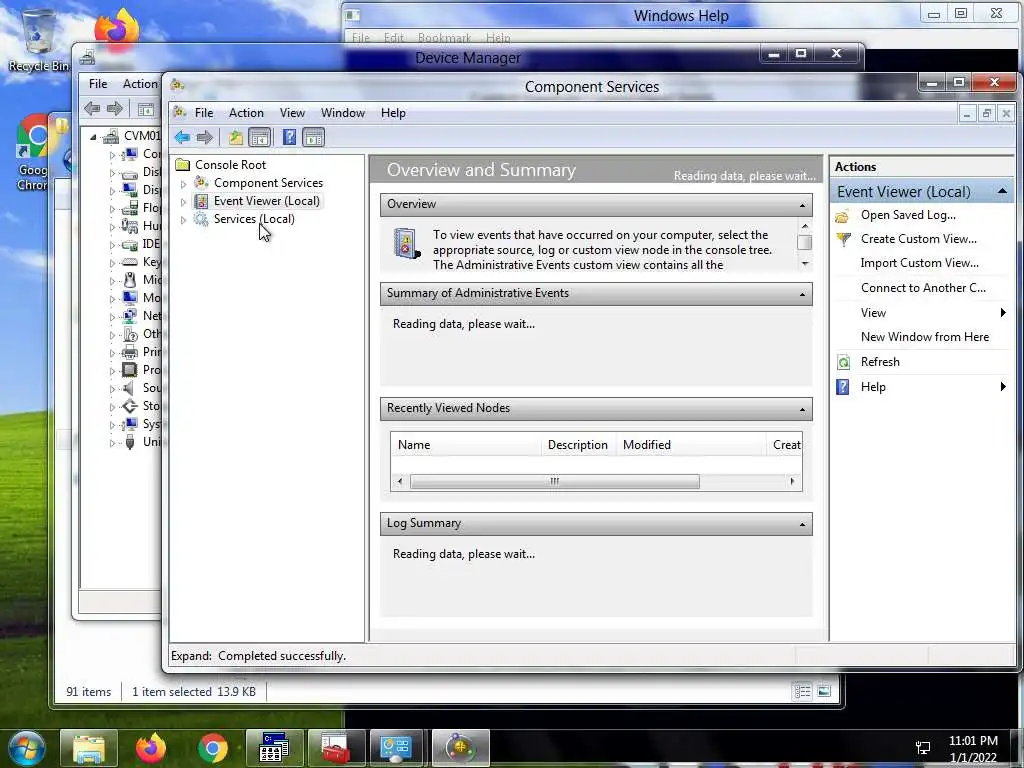Viewport: 1024px width, 768px height.
Task: Open the File menu in Device Manager window
Action: (98, 84)
